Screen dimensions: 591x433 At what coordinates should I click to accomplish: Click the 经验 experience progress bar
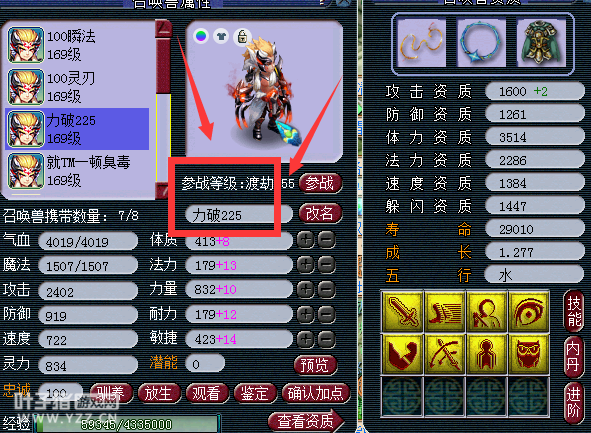click(x=127, y=424)
